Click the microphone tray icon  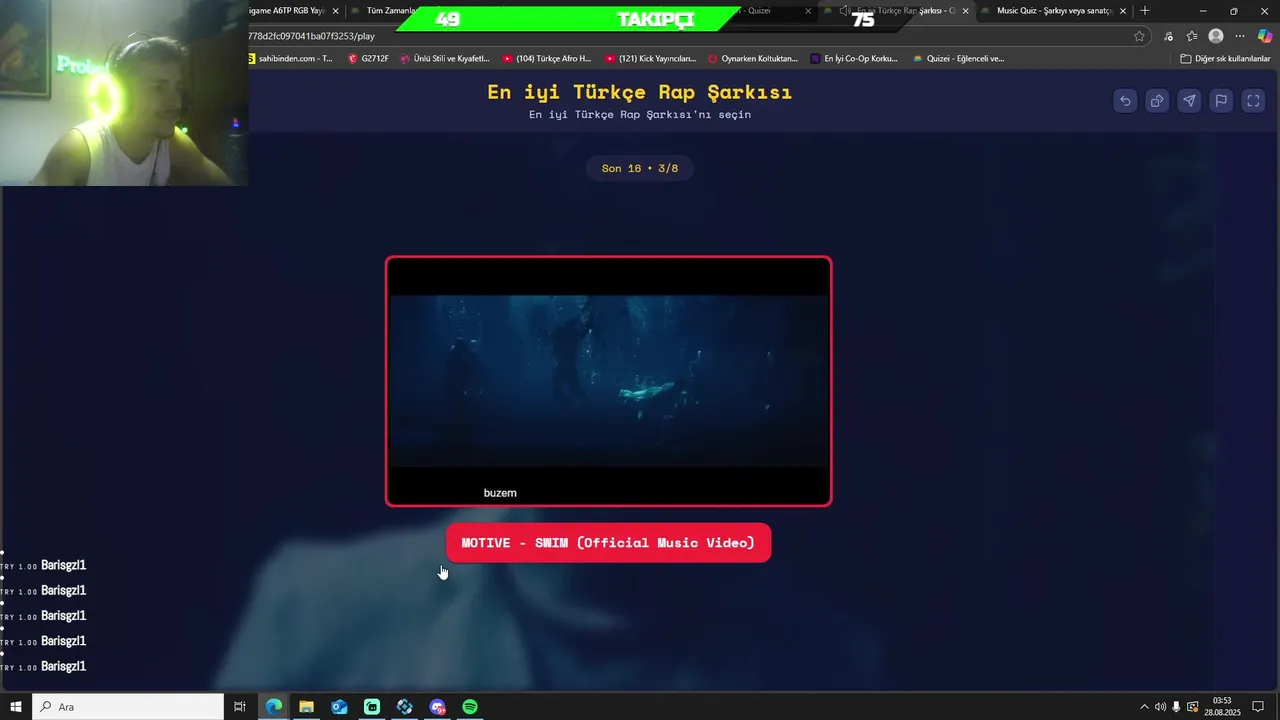[1176, 707]
